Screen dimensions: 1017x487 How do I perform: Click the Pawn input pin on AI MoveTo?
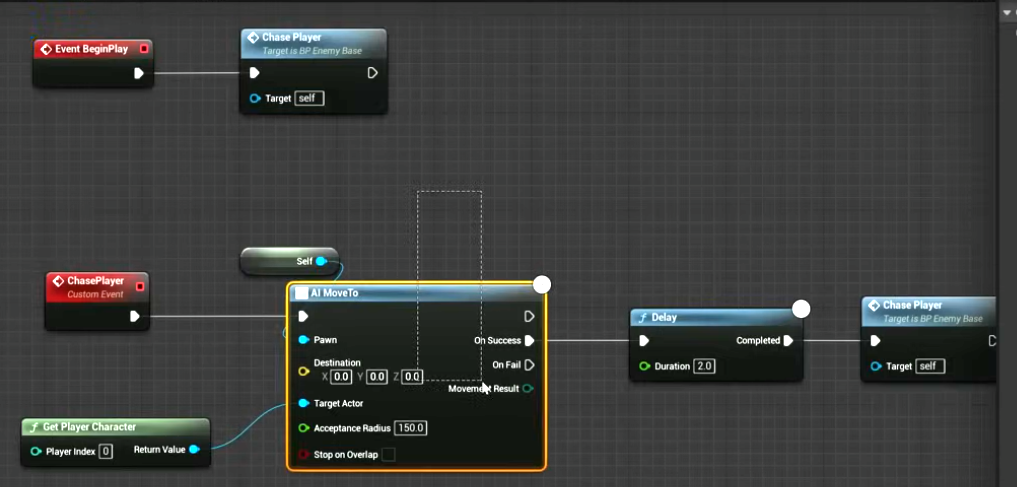303,340
